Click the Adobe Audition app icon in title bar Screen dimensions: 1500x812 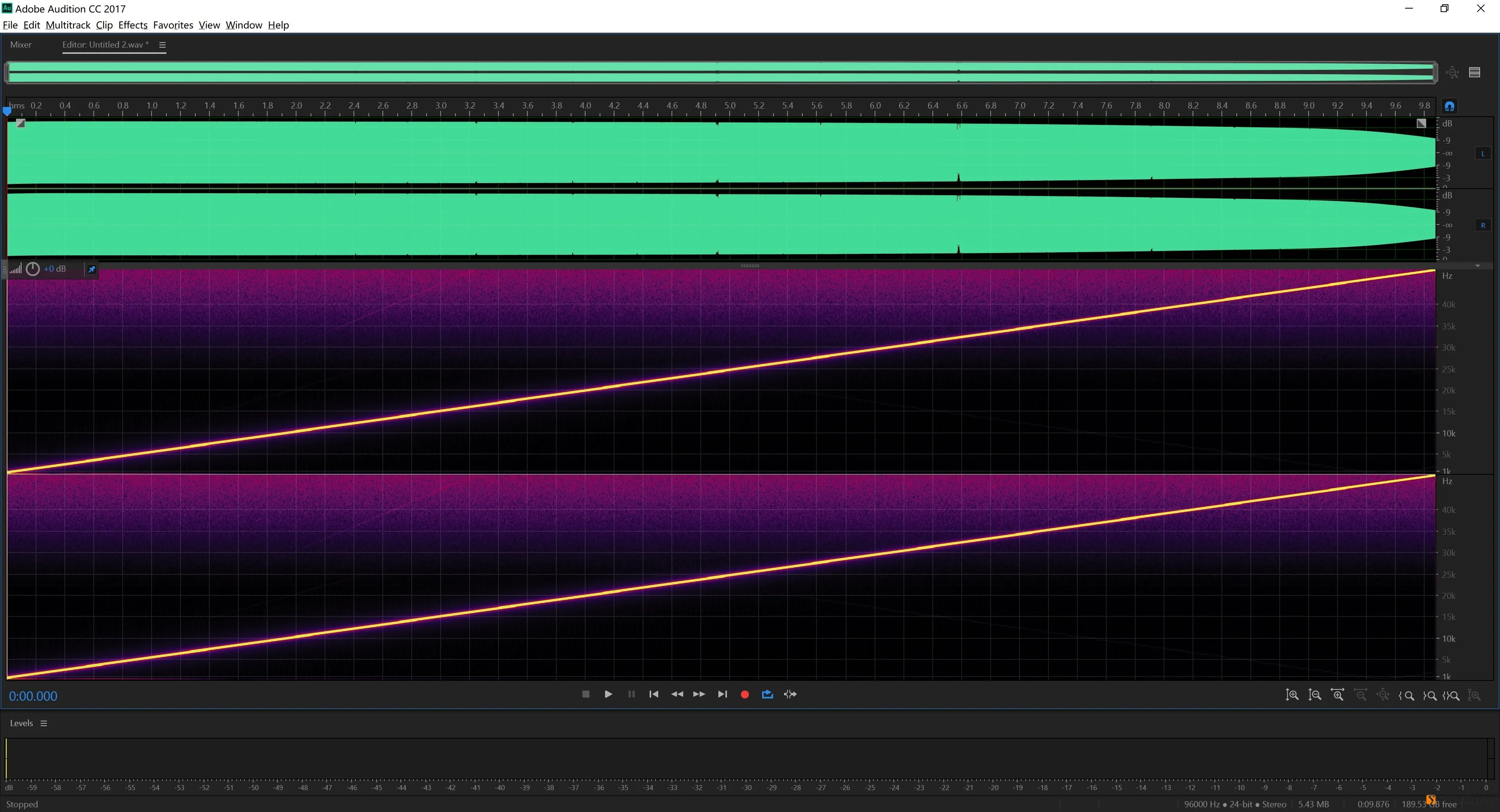point(7,8)
